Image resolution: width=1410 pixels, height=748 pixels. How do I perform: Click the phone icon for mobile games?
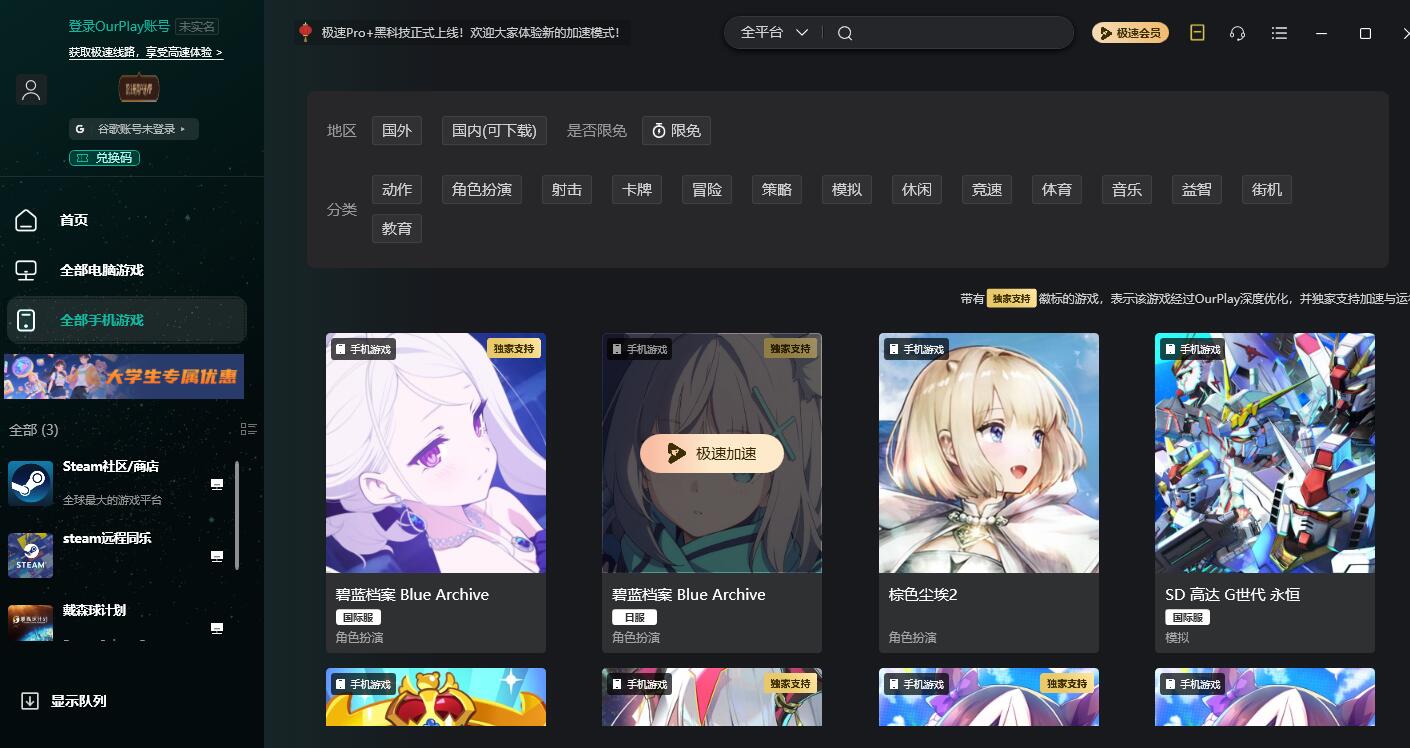point(26,320)
